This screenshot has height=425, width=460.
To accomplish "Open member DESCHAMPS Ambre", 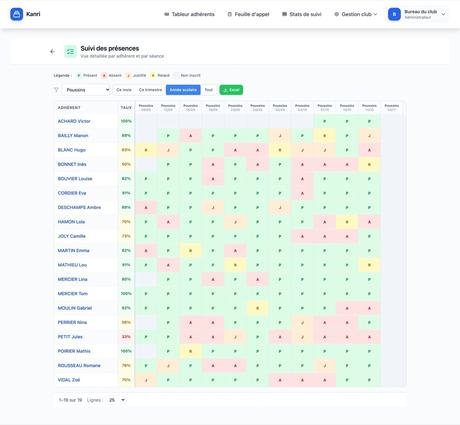I will click(79, 207).
